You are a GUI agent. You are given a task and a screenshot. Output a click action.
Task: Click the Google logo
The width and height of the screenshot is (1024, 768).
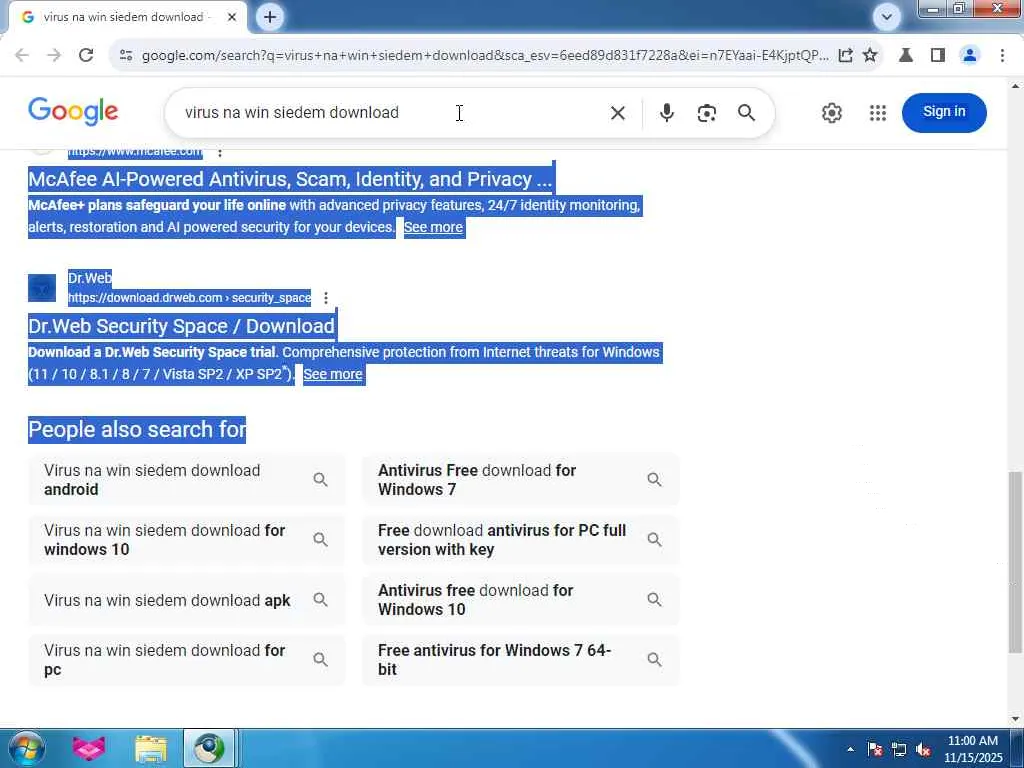point(73,112)
